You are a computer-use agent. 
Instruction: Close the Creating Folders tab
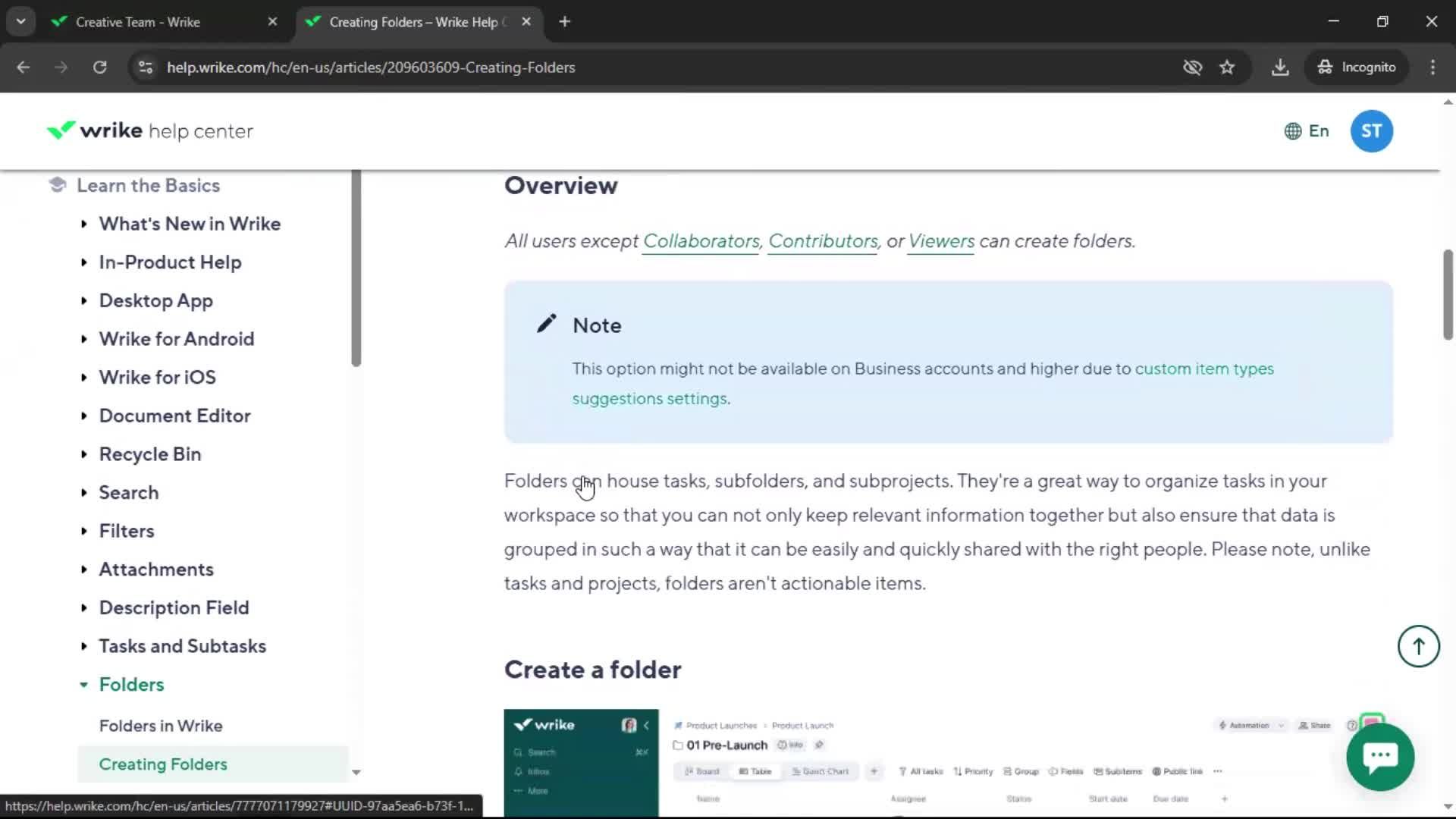(x=526, y=22)
